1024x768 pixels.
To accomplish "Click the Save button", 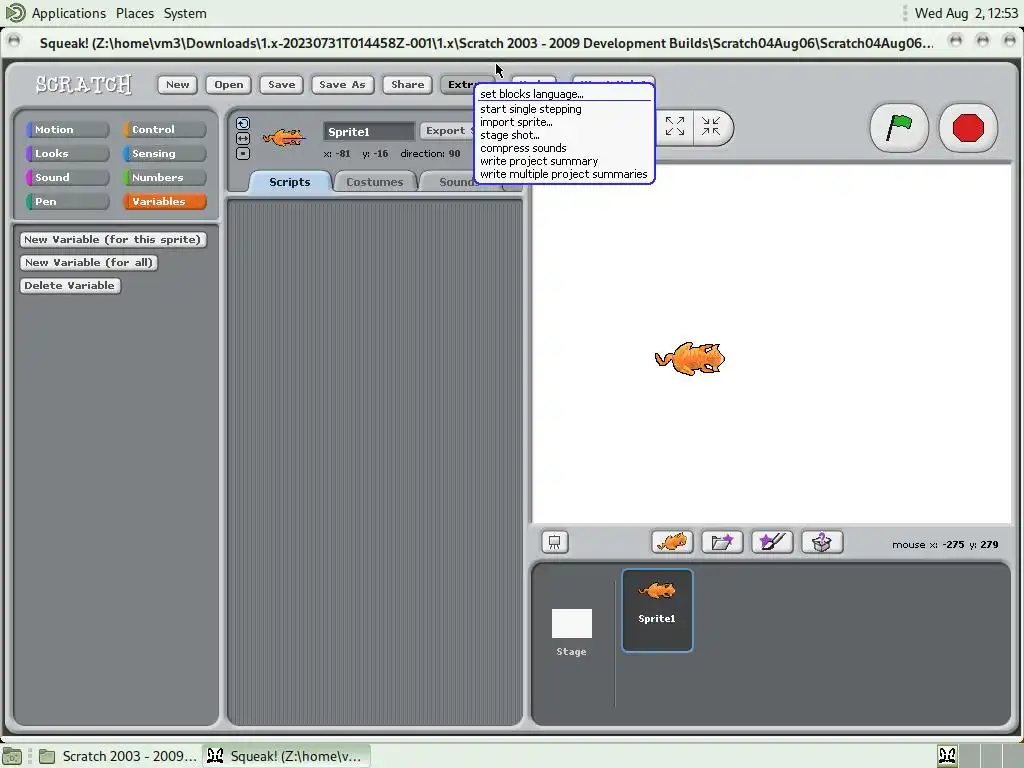I will tap(281, 84).
